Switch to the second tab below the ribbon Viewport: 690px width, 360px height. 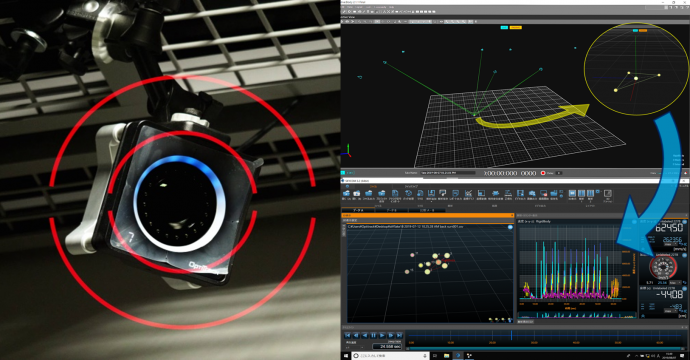click(391, 210)
